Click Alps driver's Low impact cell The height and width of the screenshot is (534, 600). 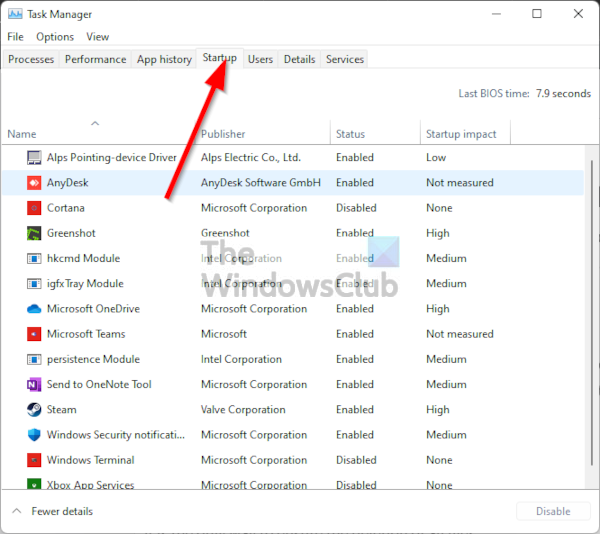coord(436,158)
